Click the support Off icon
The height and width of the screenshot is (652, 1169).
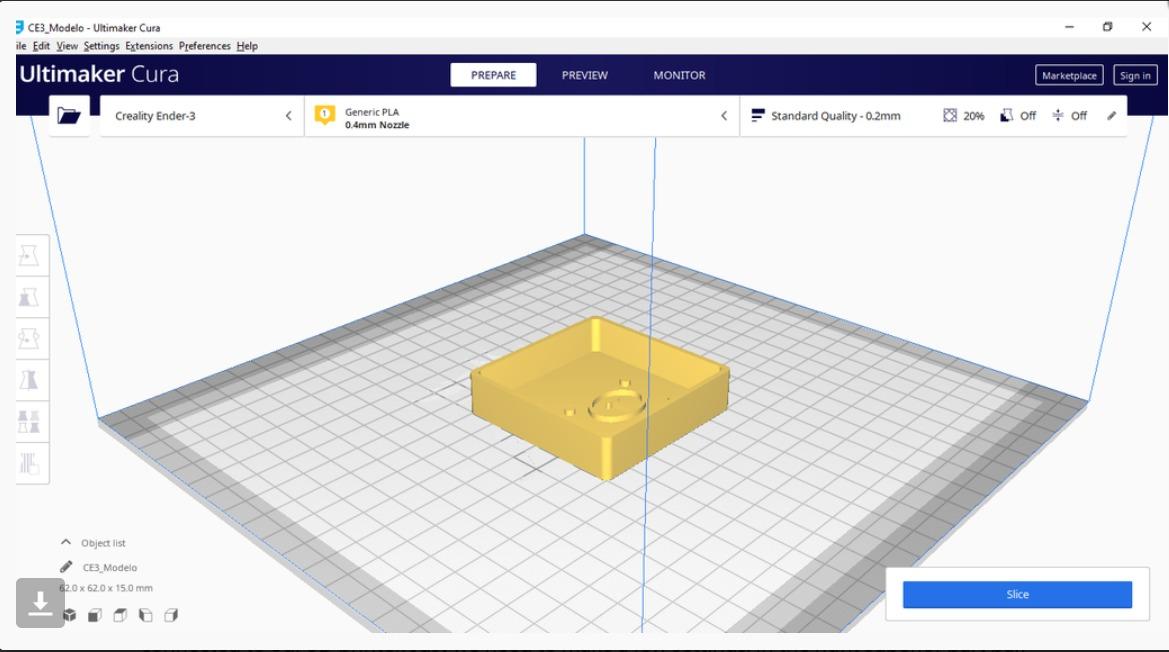click(x=1006, y=115)
